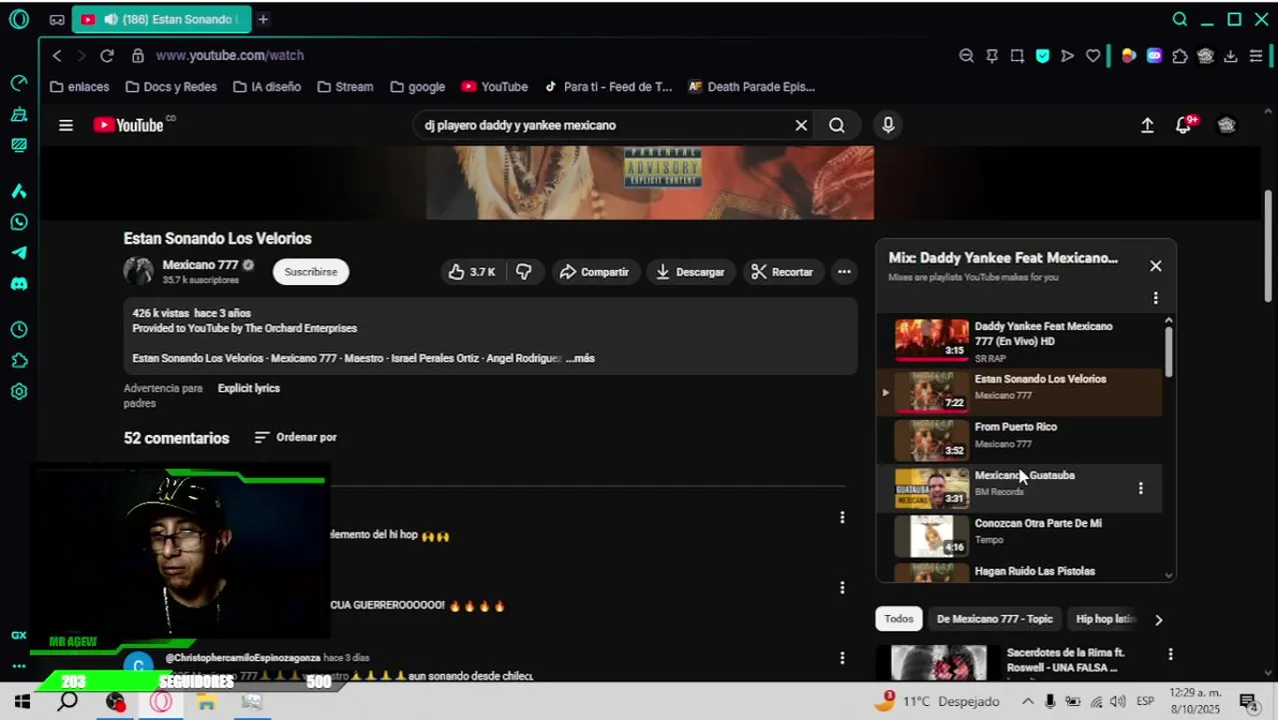This screenshot has height=720, width=1278.
Task: Click the Compartir button
Action: coord(594,272)
